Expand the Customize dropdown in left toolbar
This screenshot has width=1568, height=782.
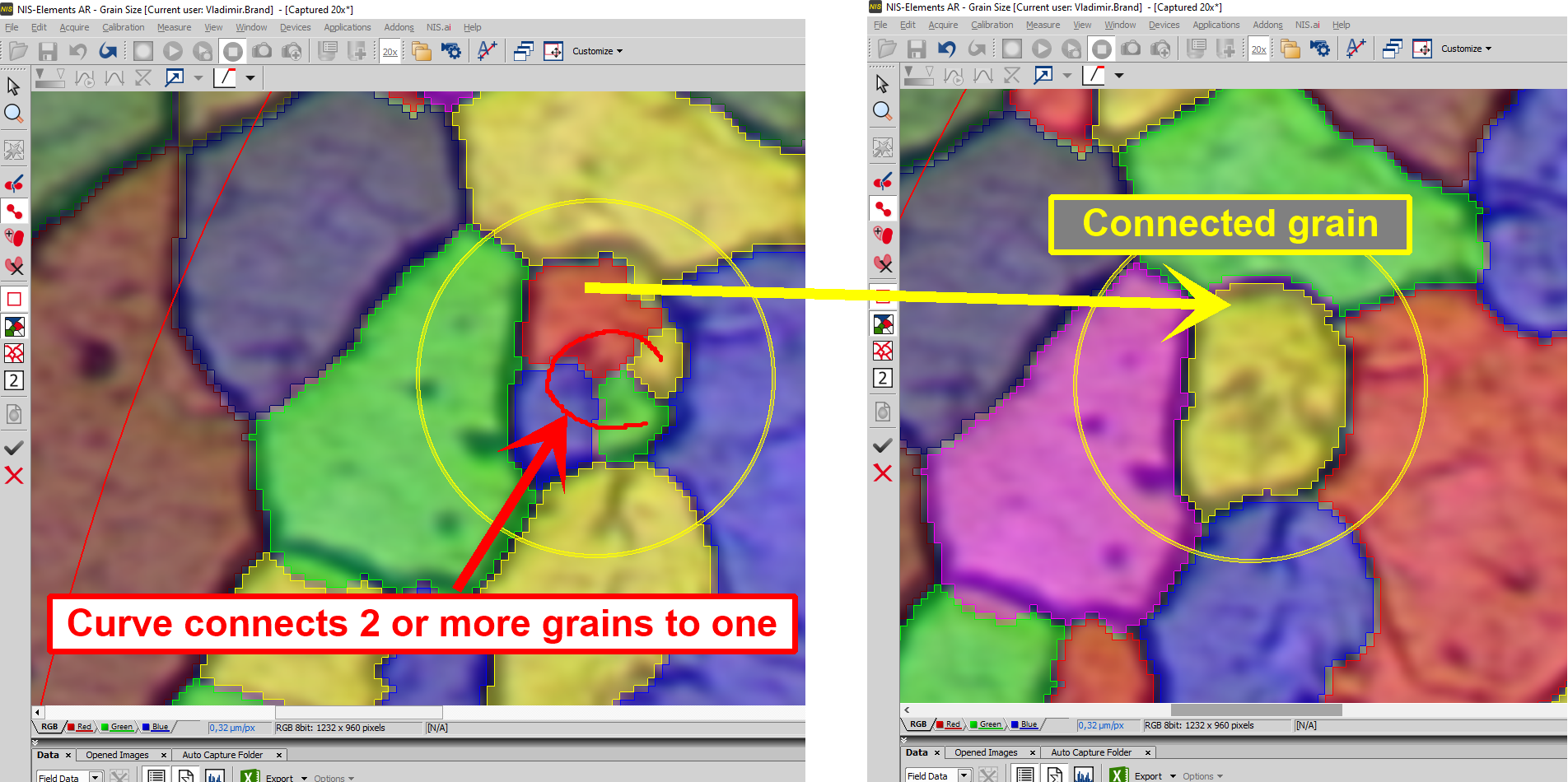(597, 51)
